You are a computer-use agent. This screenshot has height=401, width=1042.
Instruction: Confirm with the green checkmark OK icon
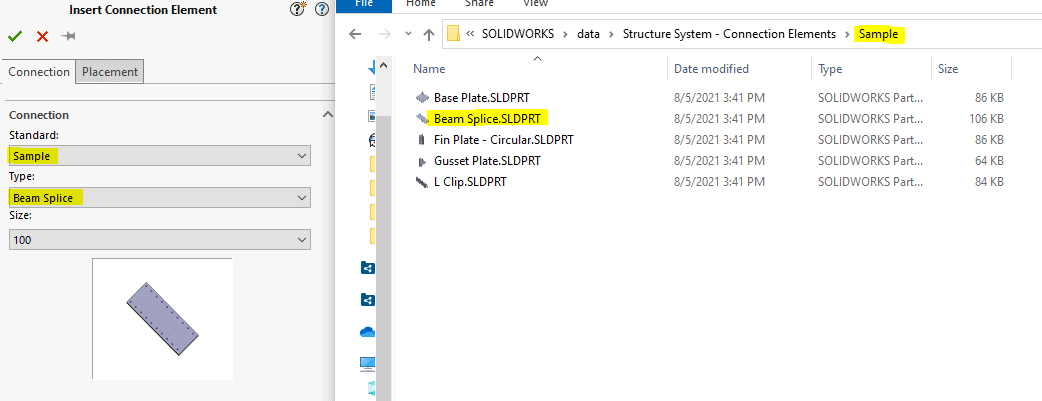[14, 36]
